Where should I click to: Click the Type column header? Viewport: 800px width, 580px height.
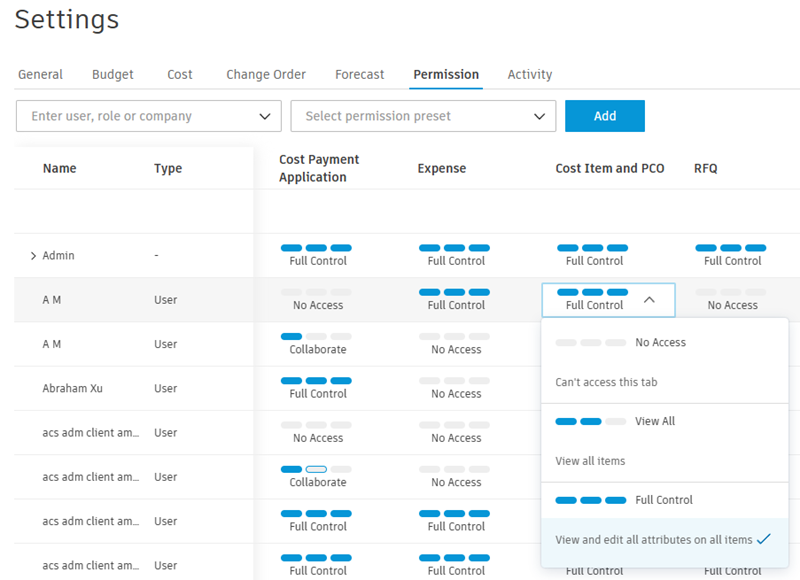(x=168, y=168)
